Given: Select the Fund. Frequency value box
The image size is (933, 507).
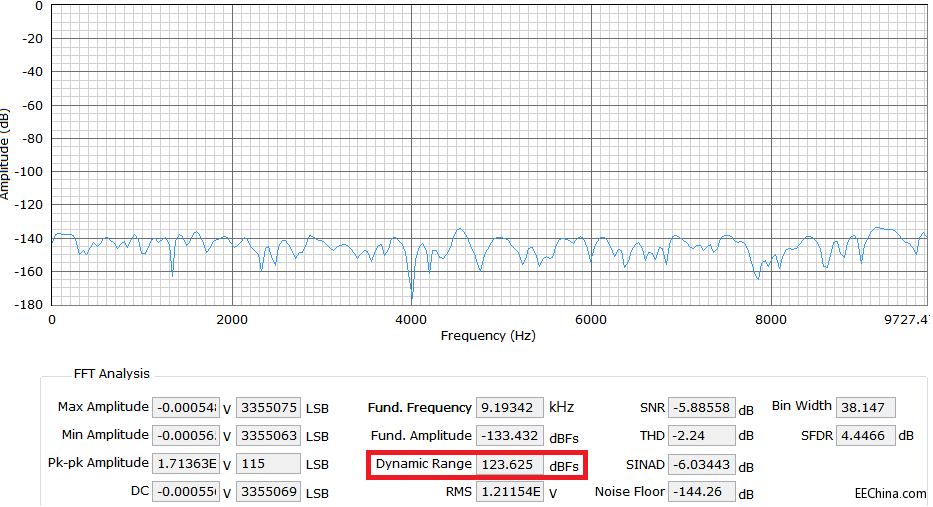Looking at the screenshot, I should [x=509, y=408].
